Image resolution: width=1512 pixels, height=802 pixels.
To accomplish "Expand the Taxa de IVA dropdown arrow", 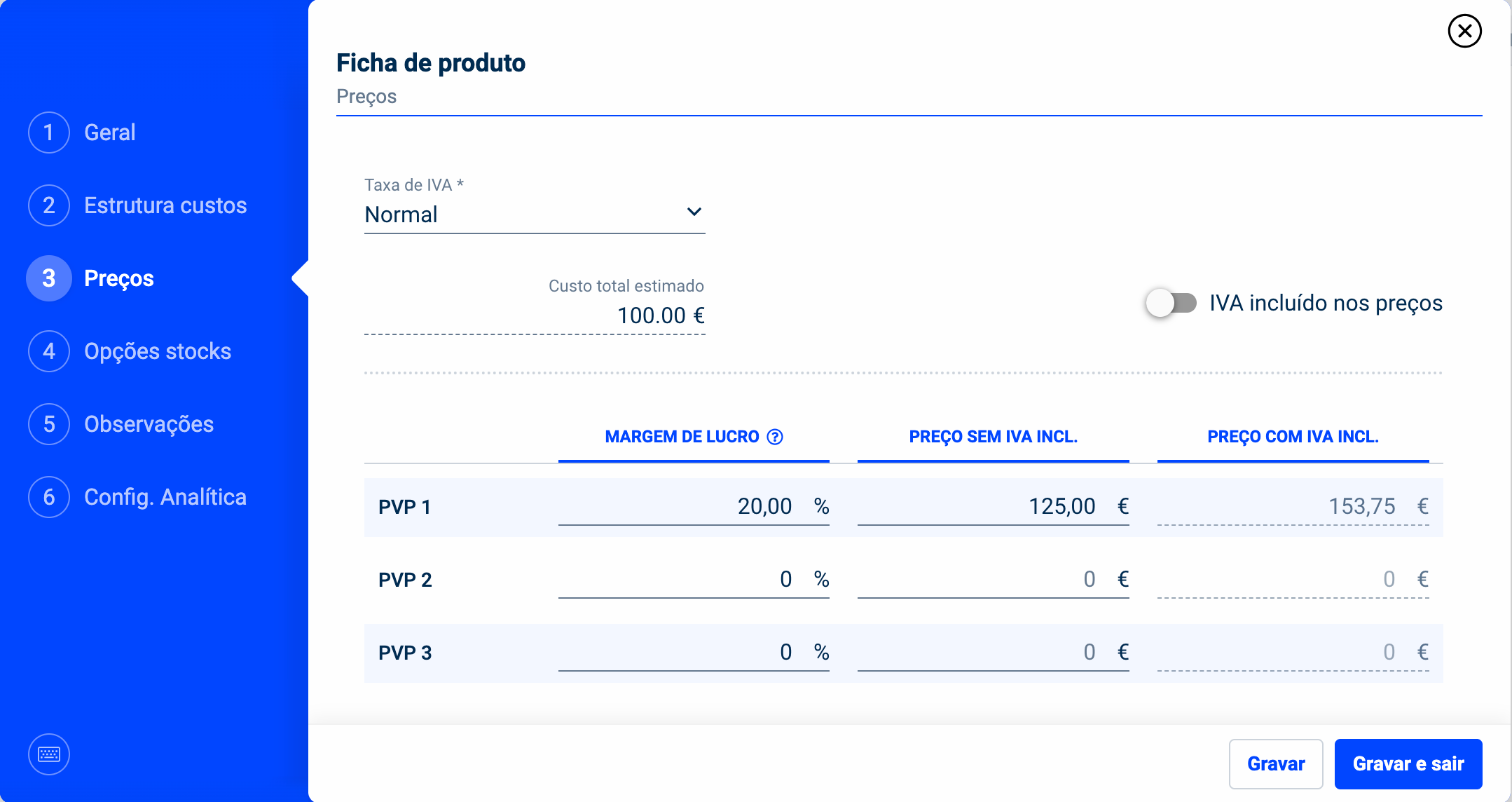I will point(694,212).
